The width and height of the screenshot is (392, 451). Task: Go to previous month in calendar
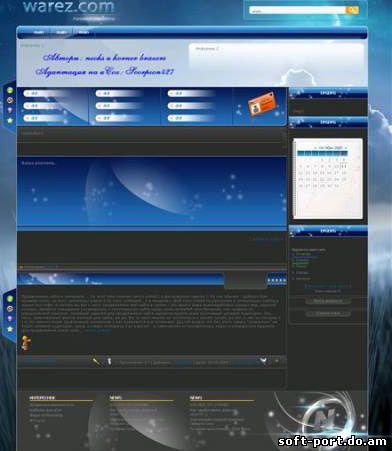click(x=315, y=147)
